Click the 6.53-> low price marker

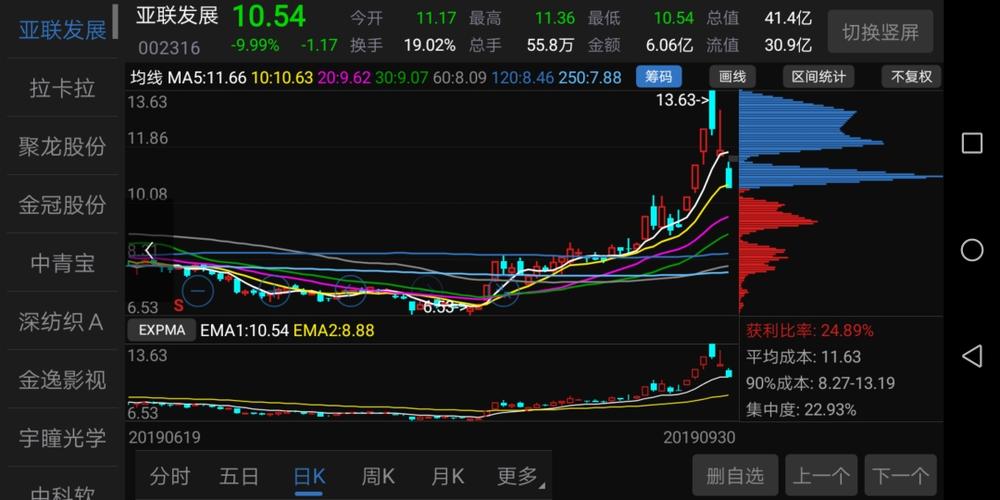[445, 307]
